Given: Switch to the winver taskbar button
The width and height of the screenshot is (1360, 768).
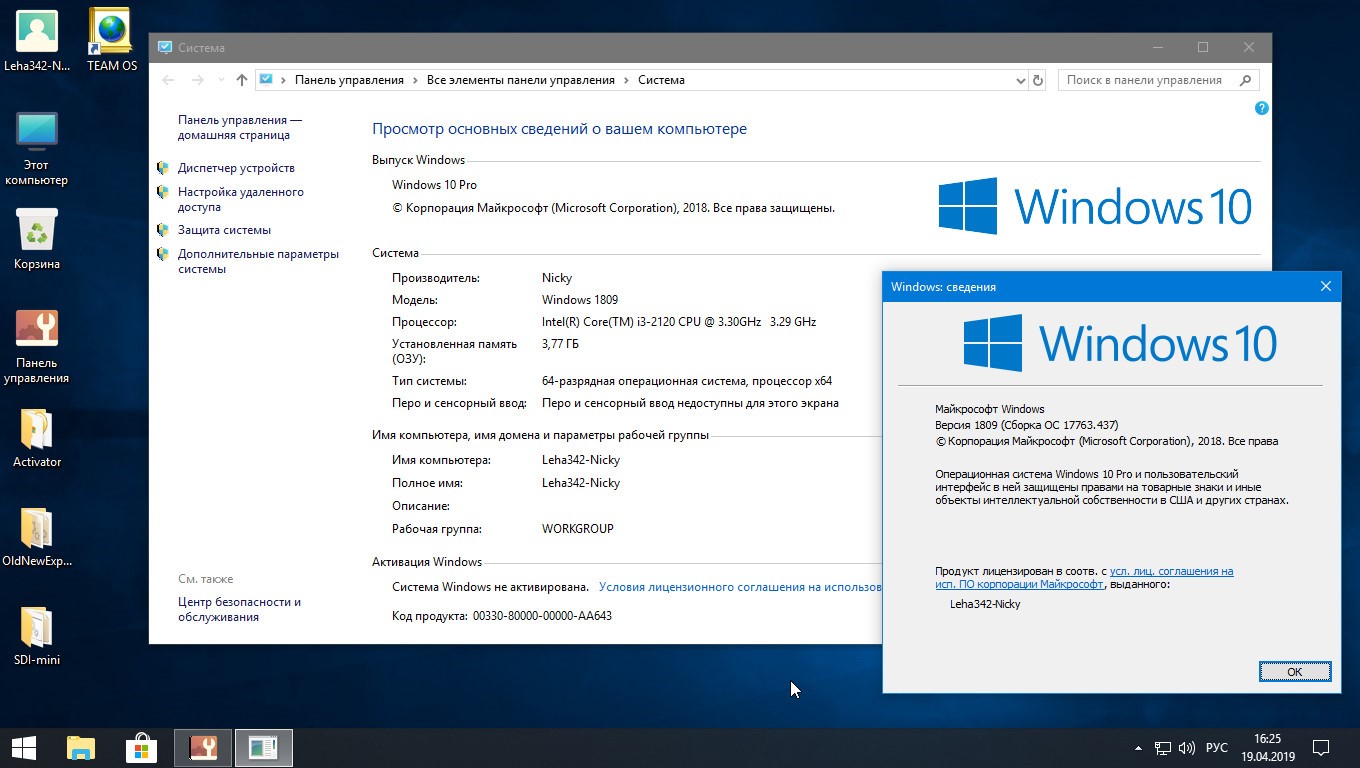Looking at the screenshot, I should (x=263, y=748).
